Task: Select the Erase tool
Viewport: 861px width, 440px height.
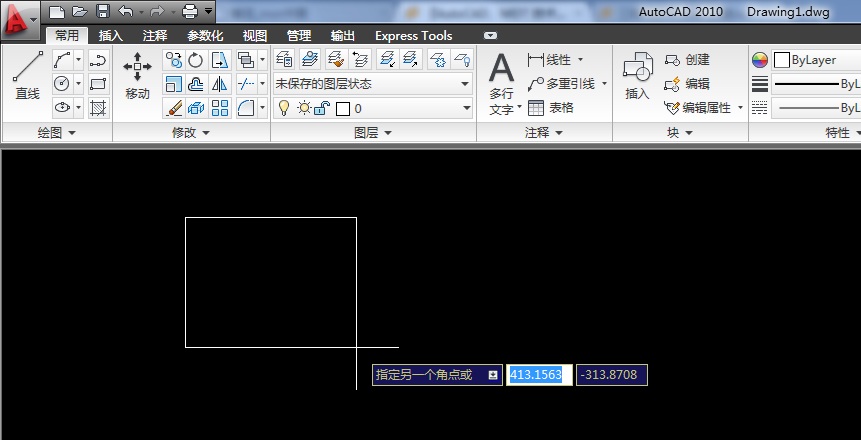Action: tap(174, 108)
